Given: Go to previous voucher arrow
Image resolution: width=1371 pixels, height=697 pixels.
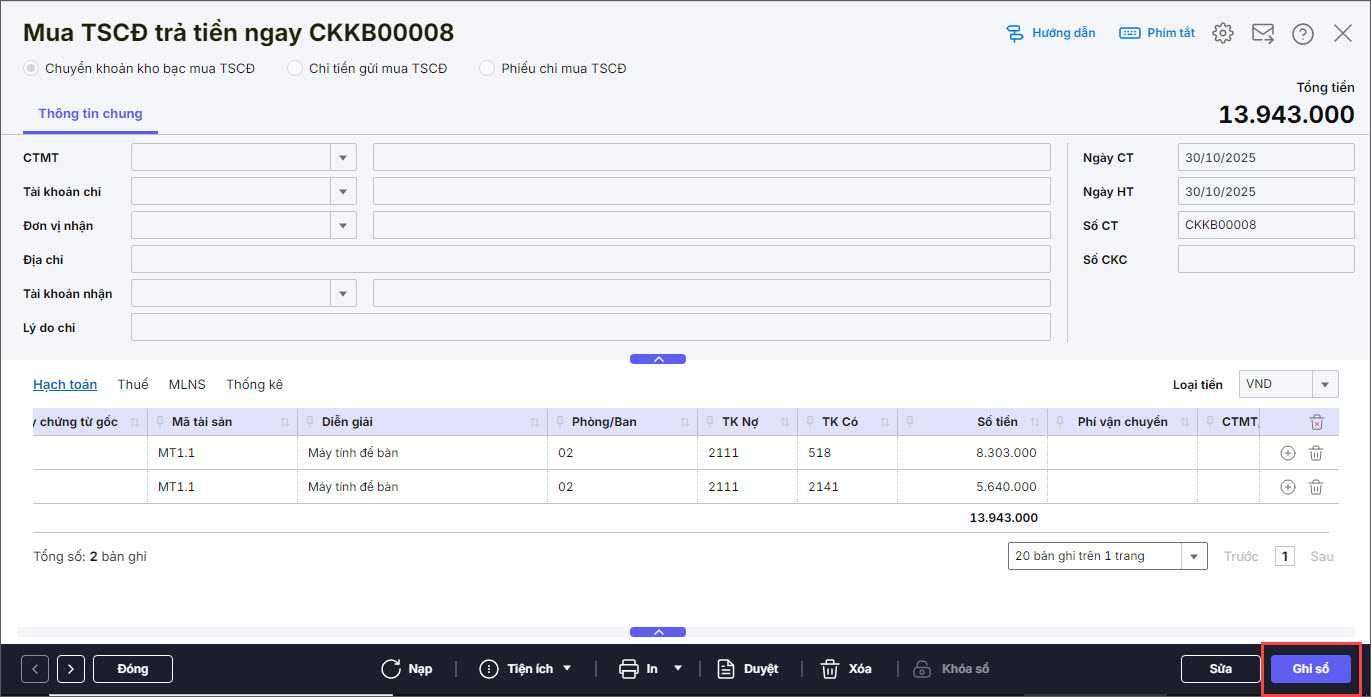Looking at the screenshot, I should pyautogui.click(x=35, y=668).
